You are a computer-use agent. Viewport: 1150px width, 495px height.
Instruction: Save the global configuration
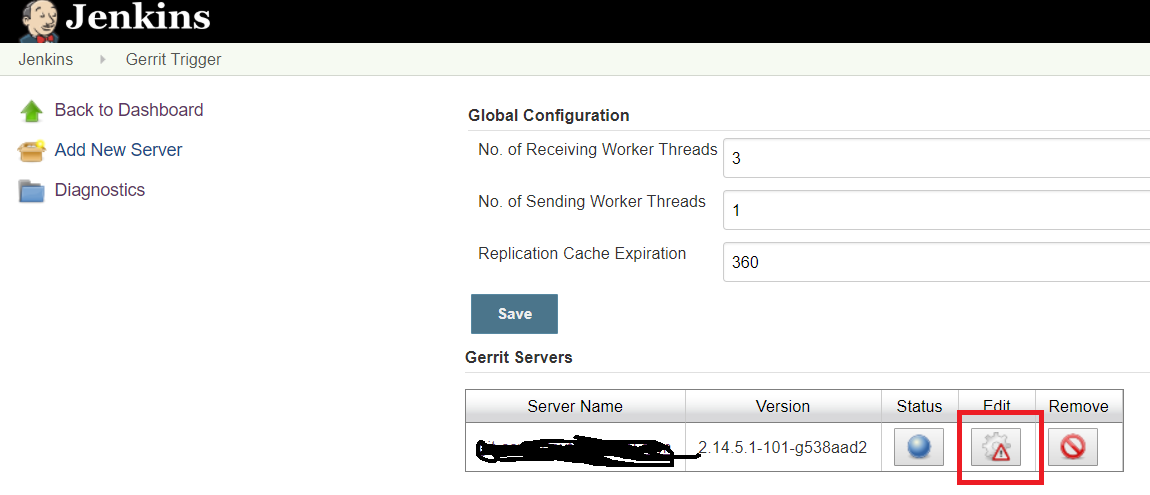(x=514, y=314)
